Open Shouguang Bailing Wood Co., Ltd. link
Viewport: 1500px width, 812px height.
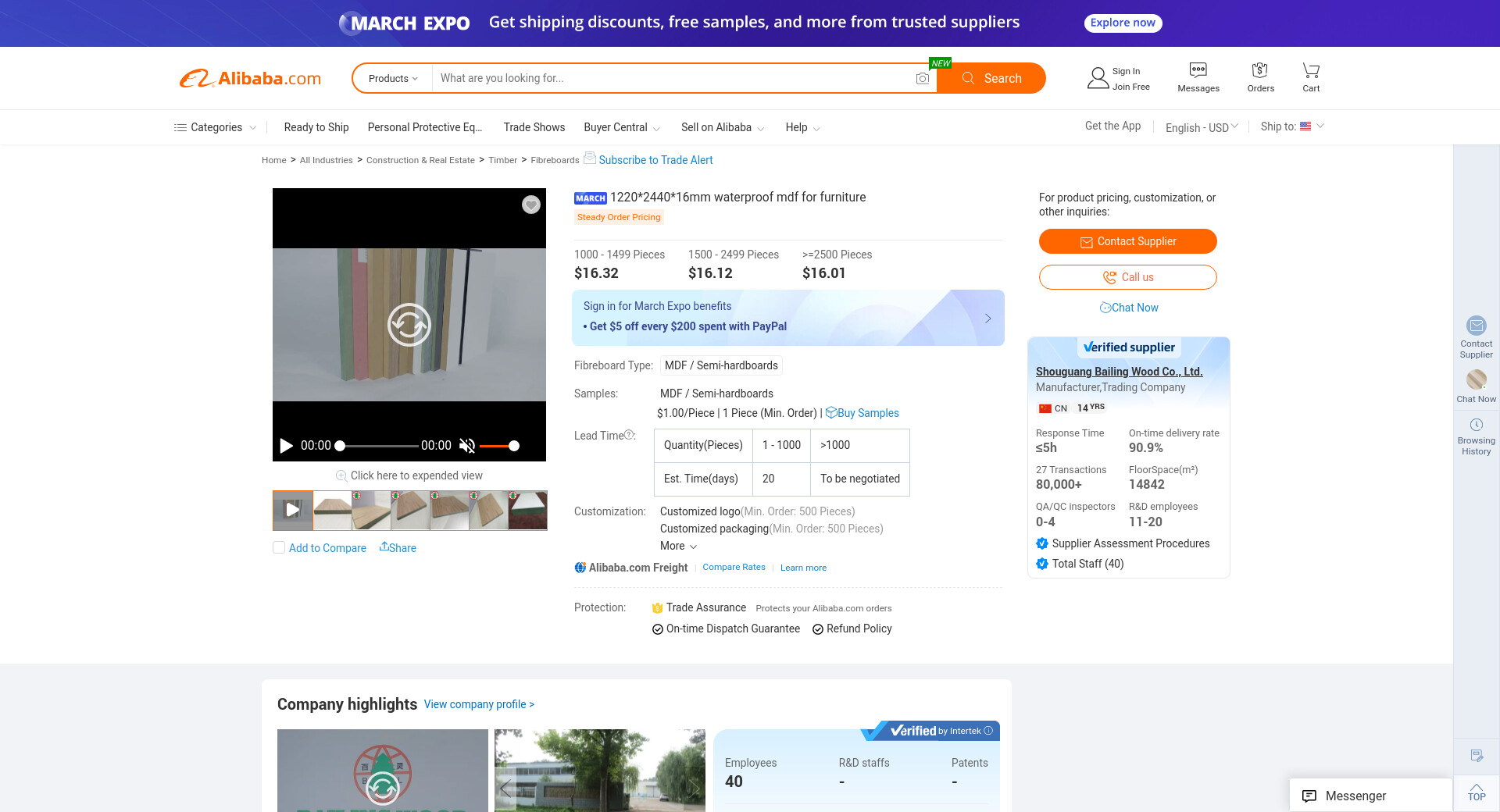(x=1119, y=372)
